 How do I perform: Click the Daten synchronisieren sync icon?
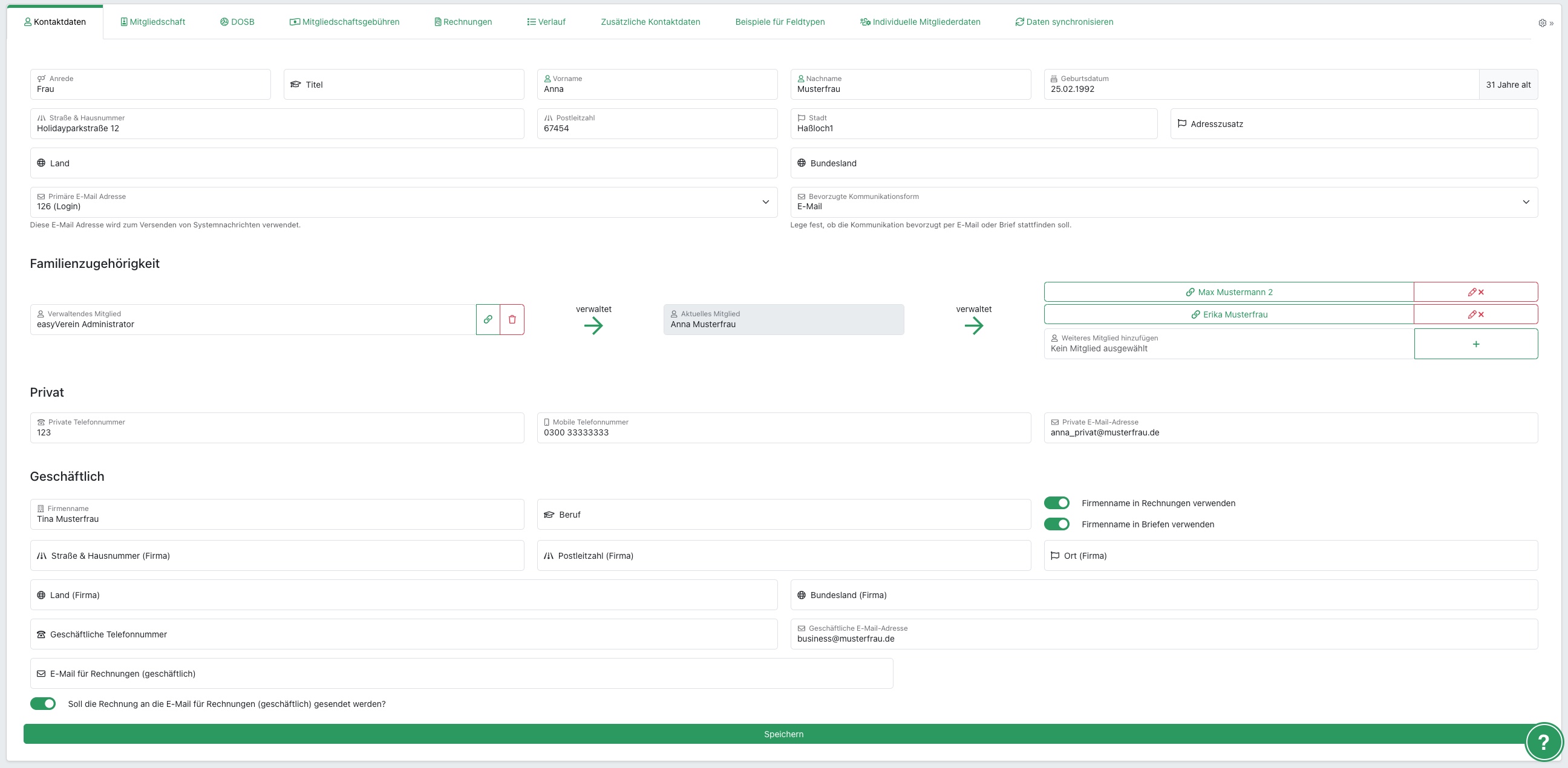pyautogui.click(x=1019, y=22)
